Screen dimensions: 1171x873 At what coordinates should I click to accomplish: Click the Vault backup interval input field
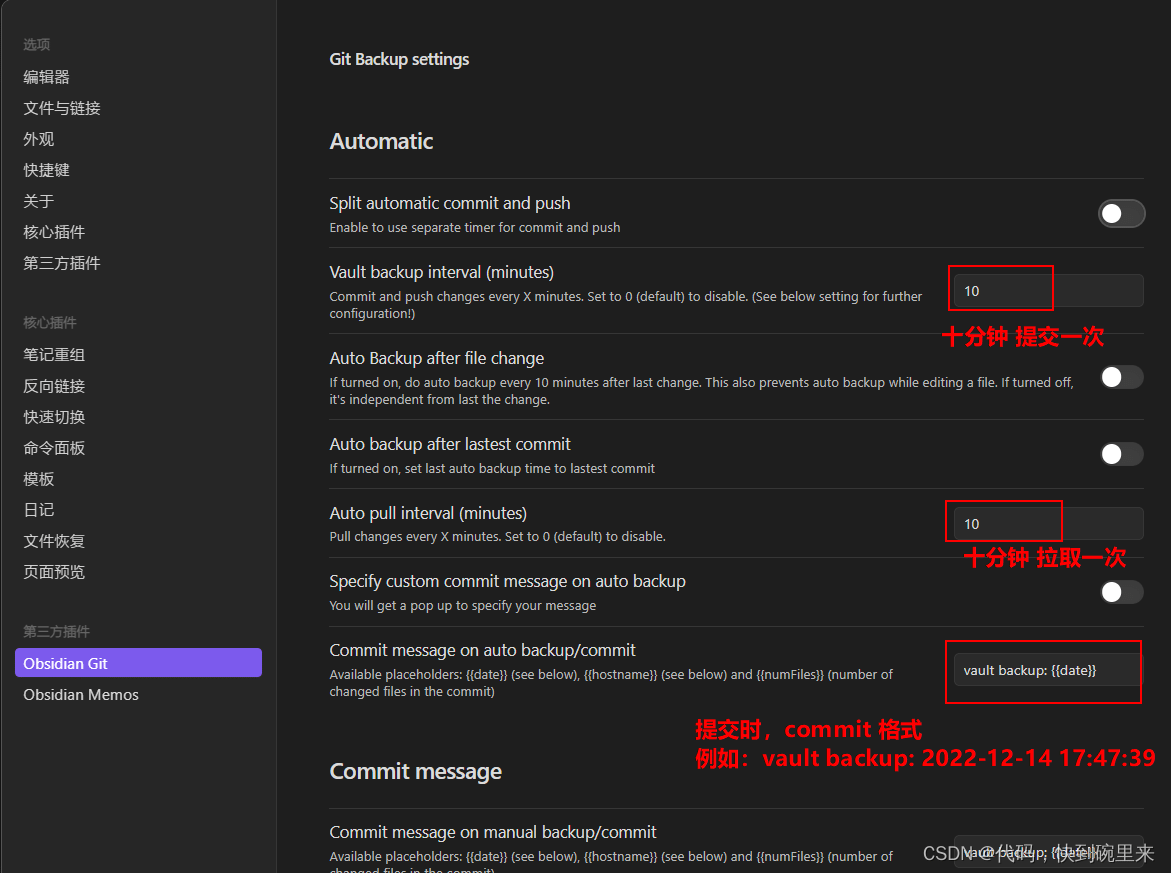(x=1047, y=291)
